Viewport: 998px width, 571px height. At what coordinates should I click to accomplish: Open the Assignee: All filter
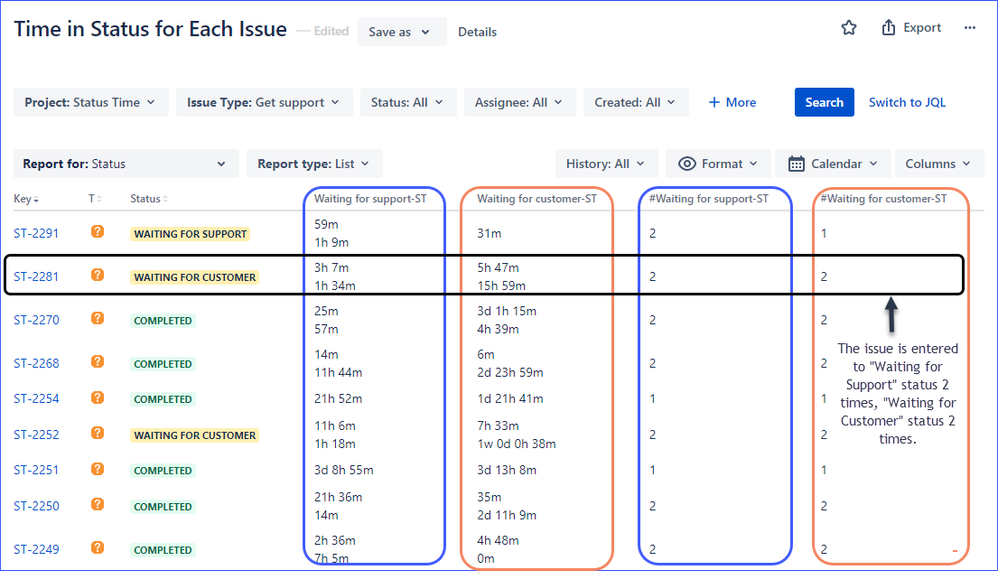[x=519, y=102]
